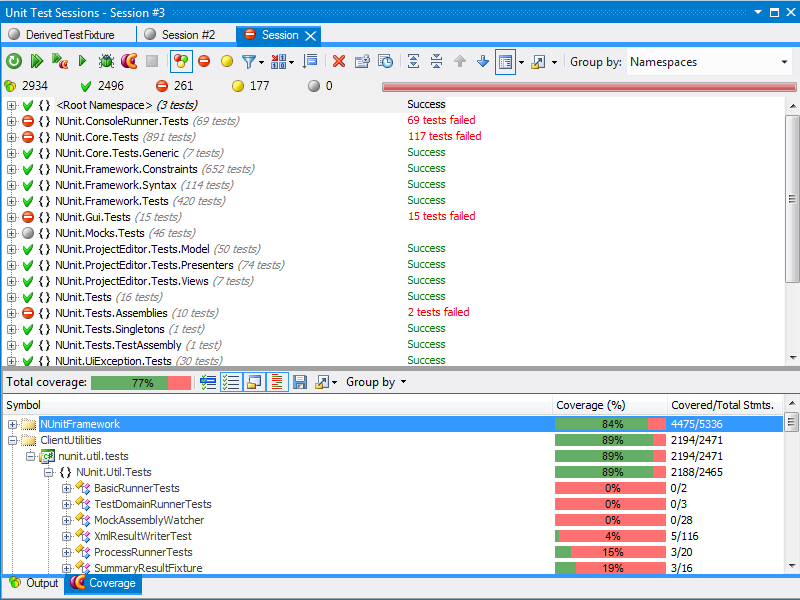Click the test tree vertical scrollbar thumb
The height and width of the screenshot is (600, 800).
pyautogui.click(x=792, y=199)
